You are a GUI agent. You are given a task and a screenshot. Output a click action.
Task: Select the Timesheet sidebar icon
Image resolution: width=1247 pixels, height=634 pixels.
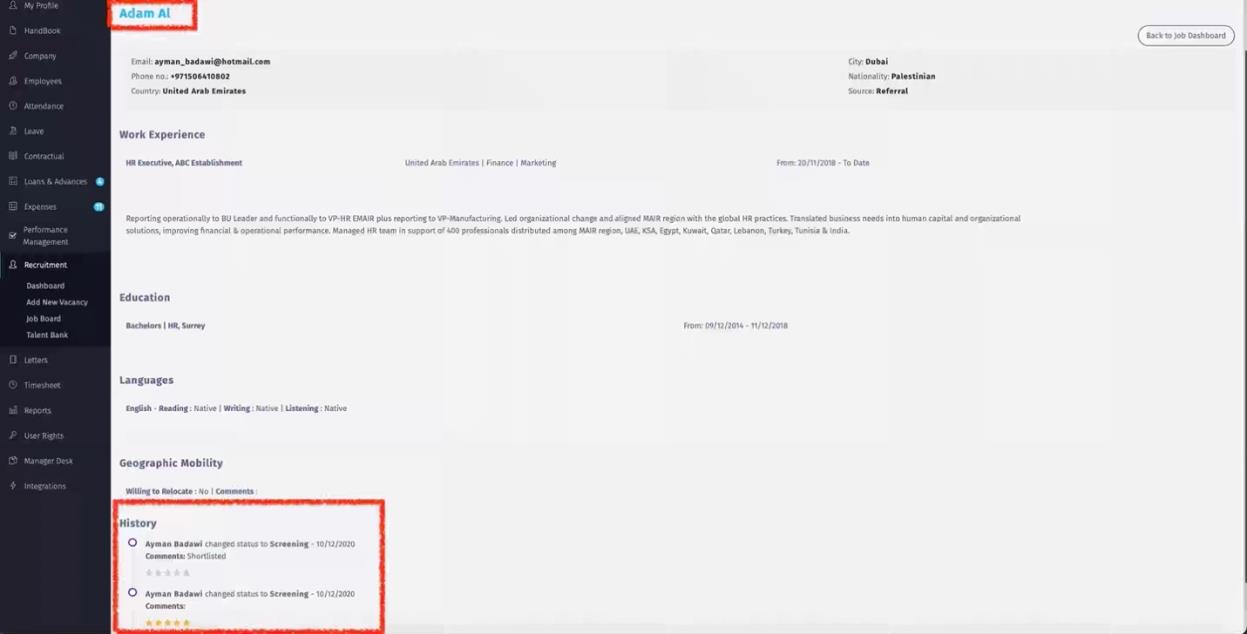pyautogui.click(x=13, y=385)
